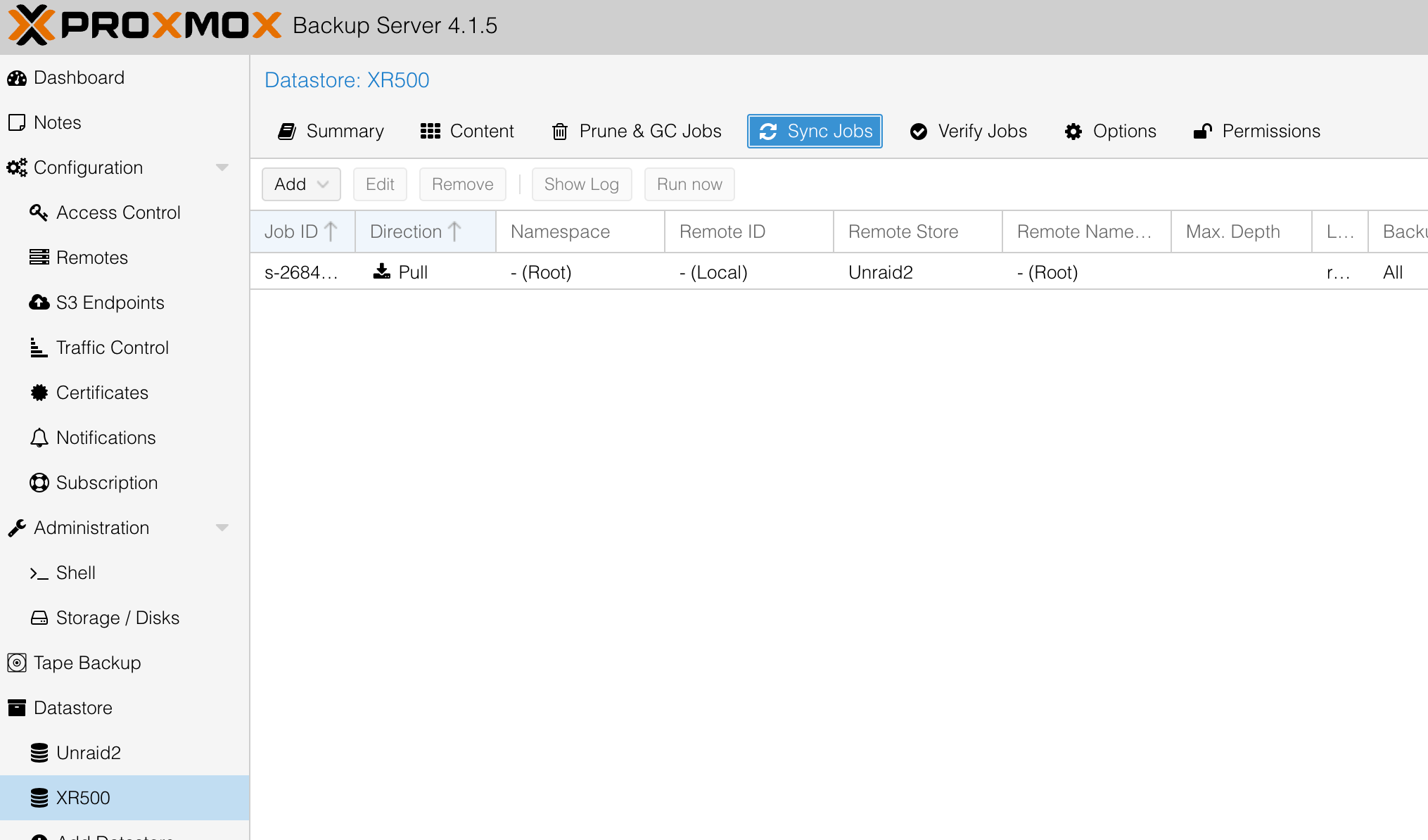Viewport: 1428px width, 840px height.
Task: Select the Notes icon in sidebar
Action: (x=17, y=122)
